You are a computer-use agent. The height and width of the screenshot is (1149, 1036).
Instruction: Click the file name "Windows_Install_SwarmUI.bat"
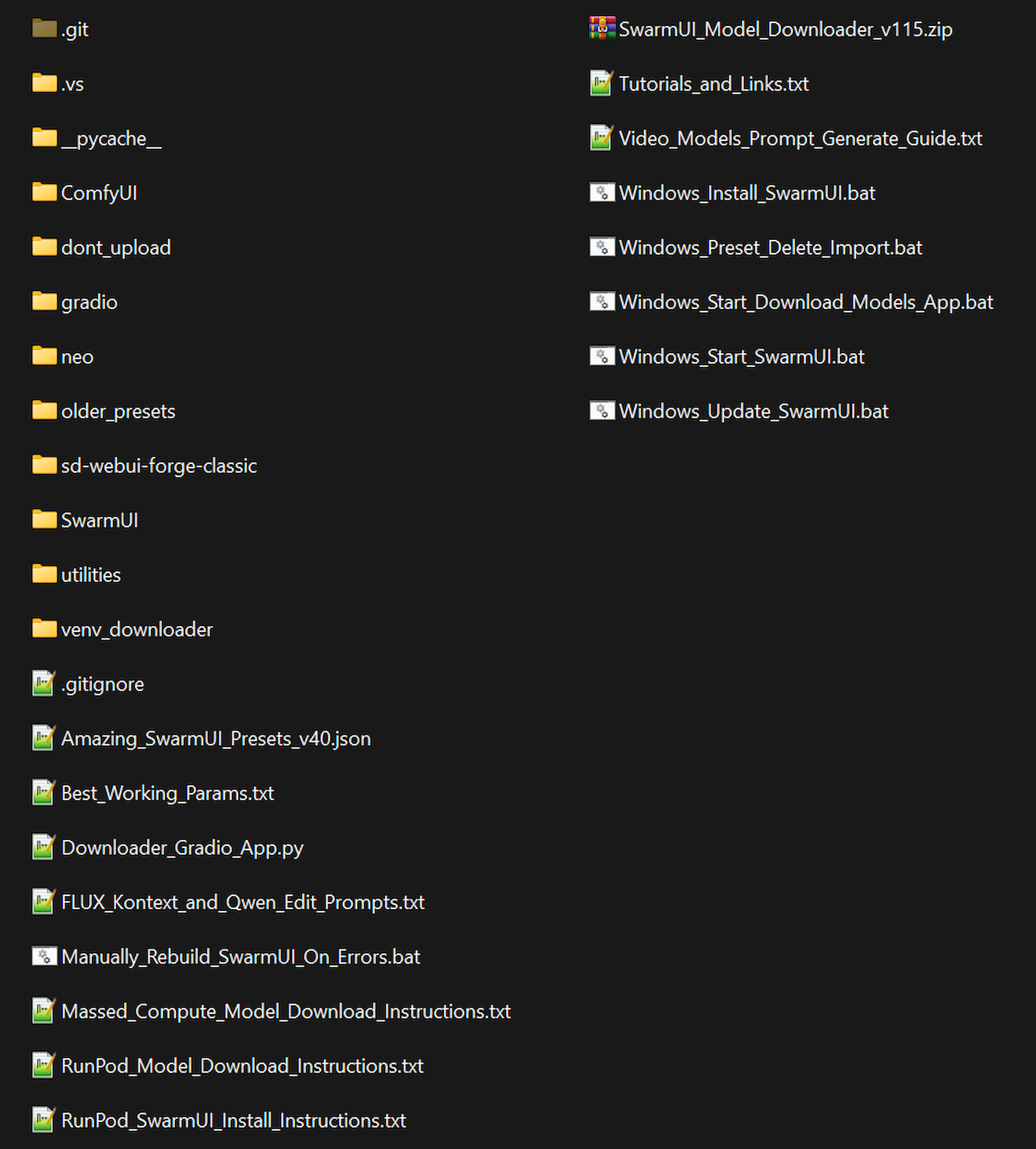coord(747,194)
